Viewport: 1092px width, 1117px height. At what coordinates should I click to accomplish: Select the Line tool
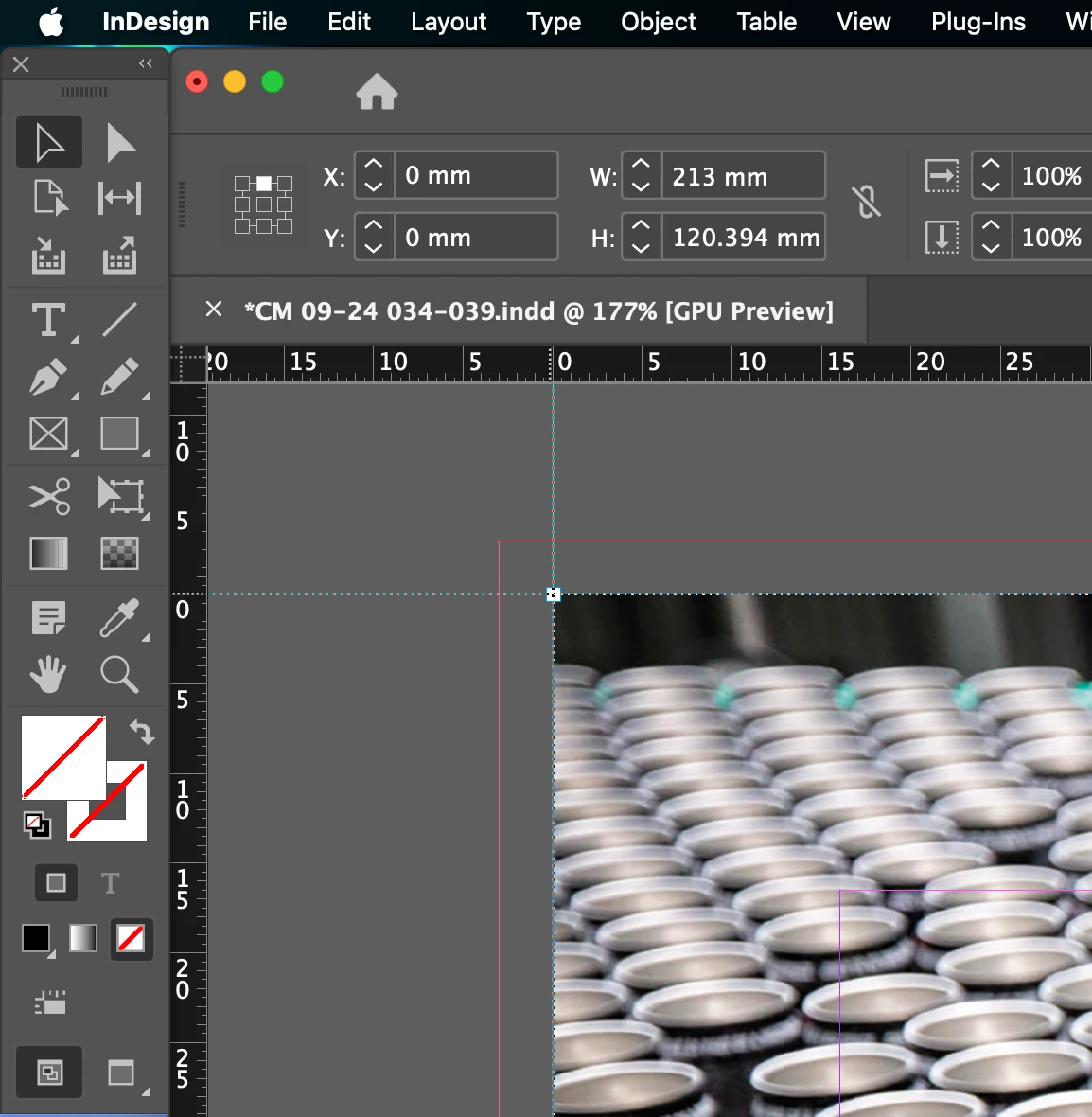[x=119, y=320]
